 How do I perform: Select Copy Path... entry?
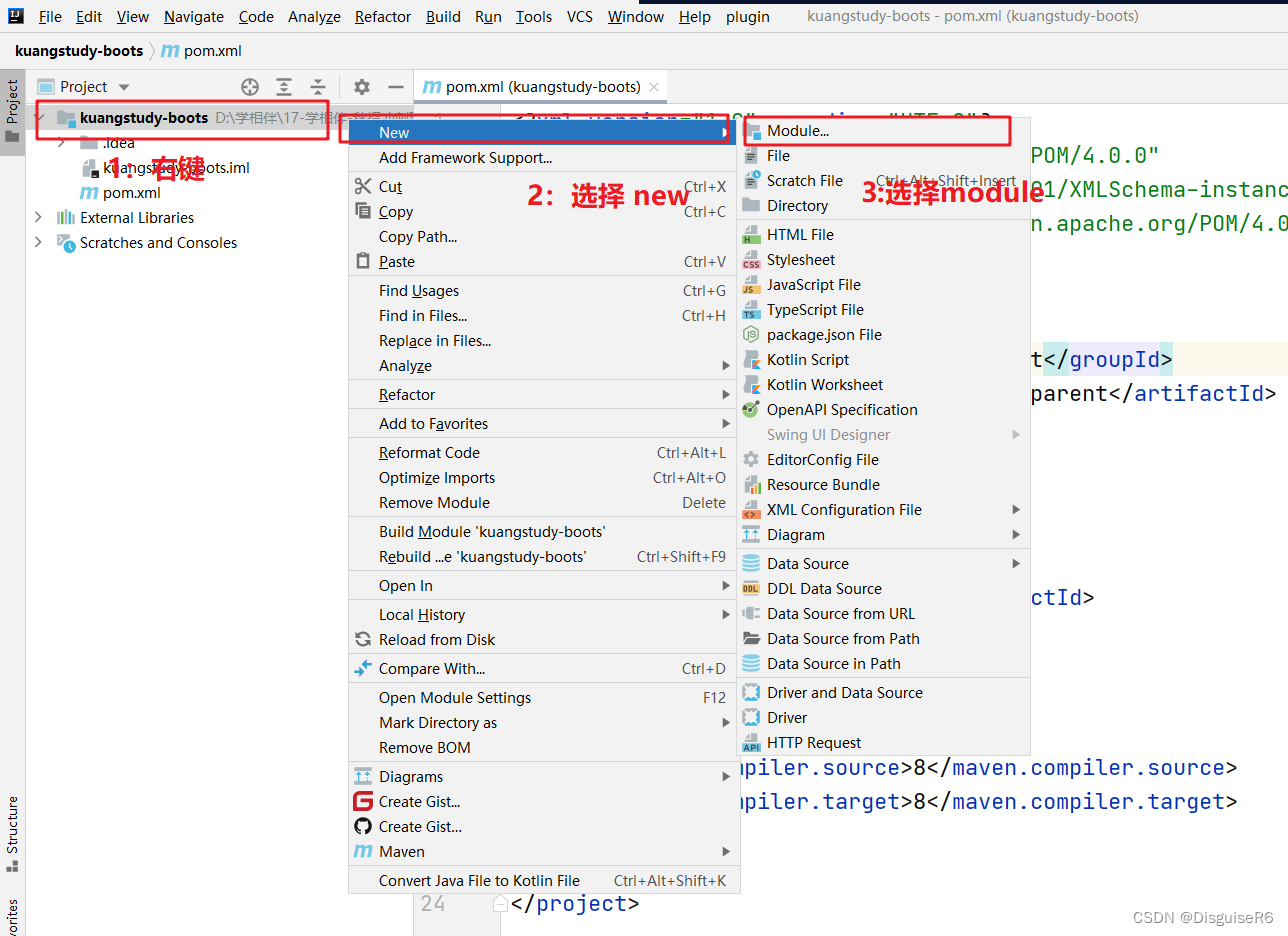[x=544, y=237]
